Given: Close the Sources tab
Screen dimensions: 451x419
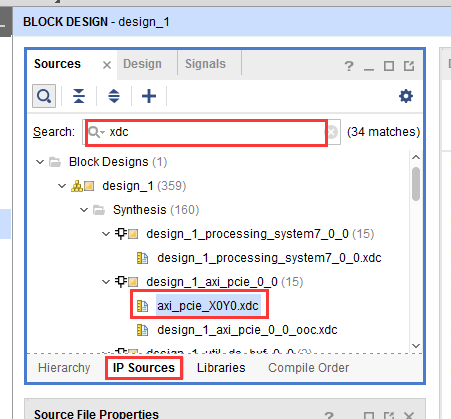Looking at the screenshot, I should coord(107,65).
